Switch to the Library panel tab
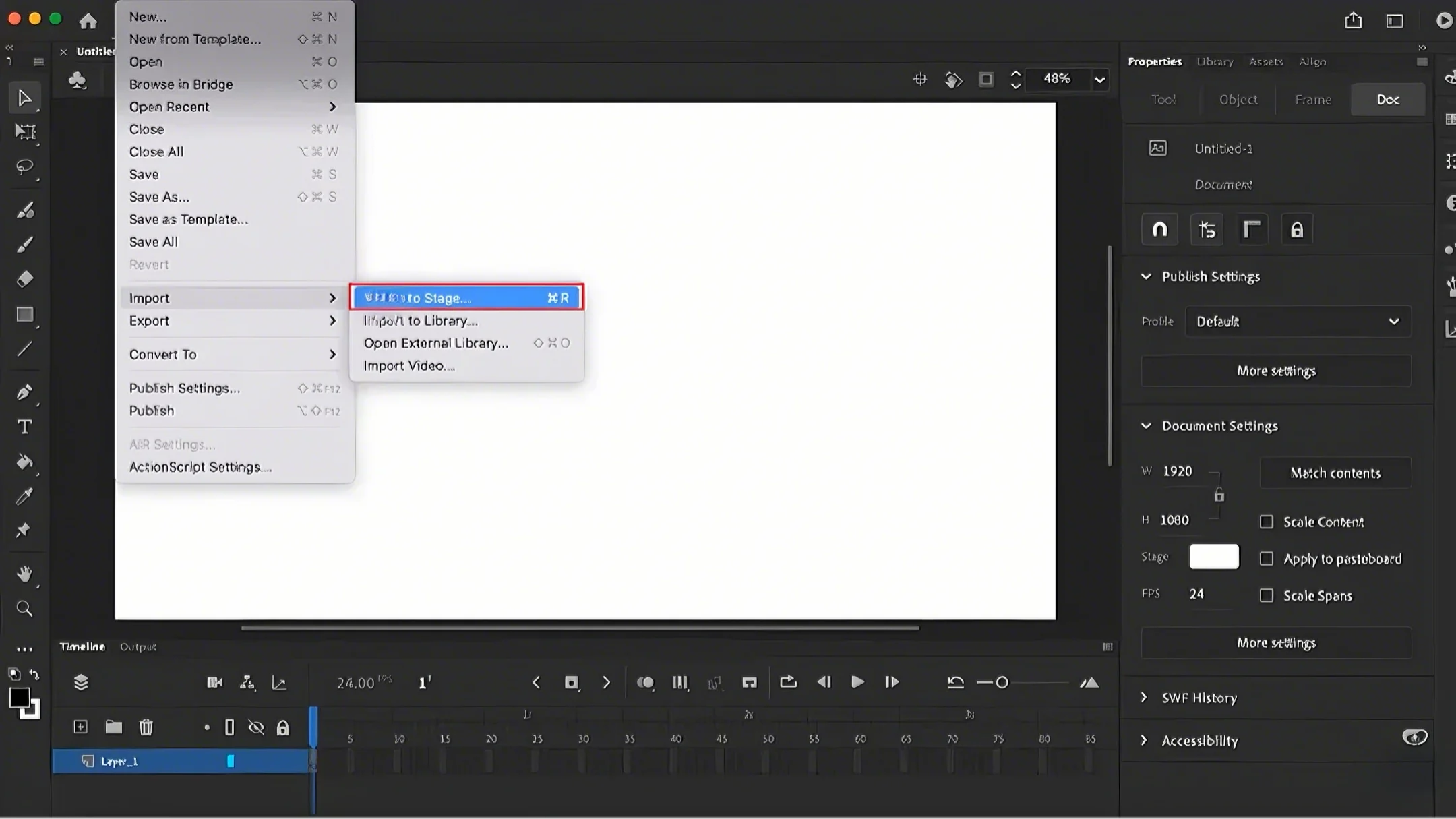Screen dimensions: 1456x819 pos(1215,61)
